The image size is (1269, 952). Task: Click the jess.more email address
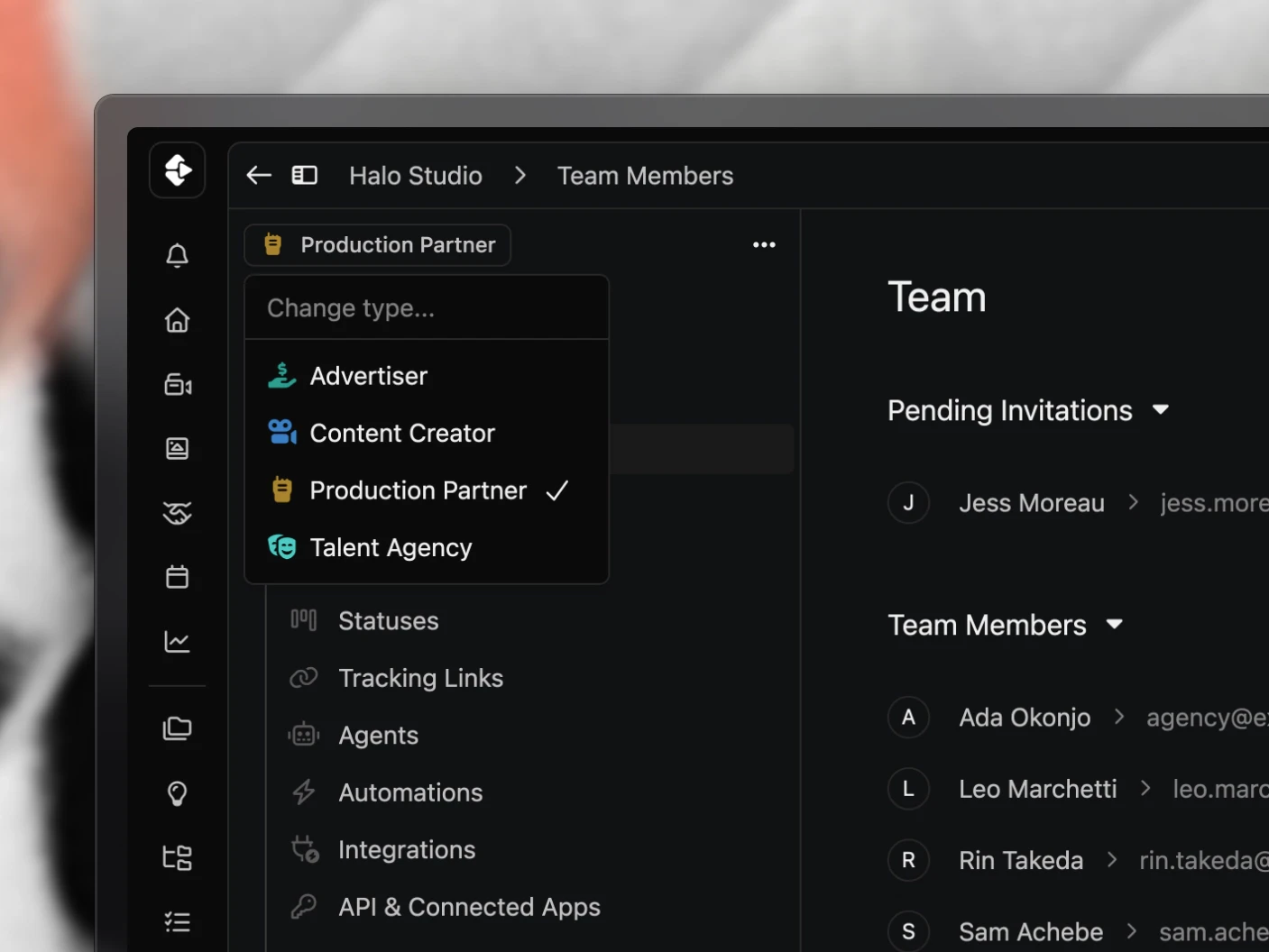point(1214,503)
